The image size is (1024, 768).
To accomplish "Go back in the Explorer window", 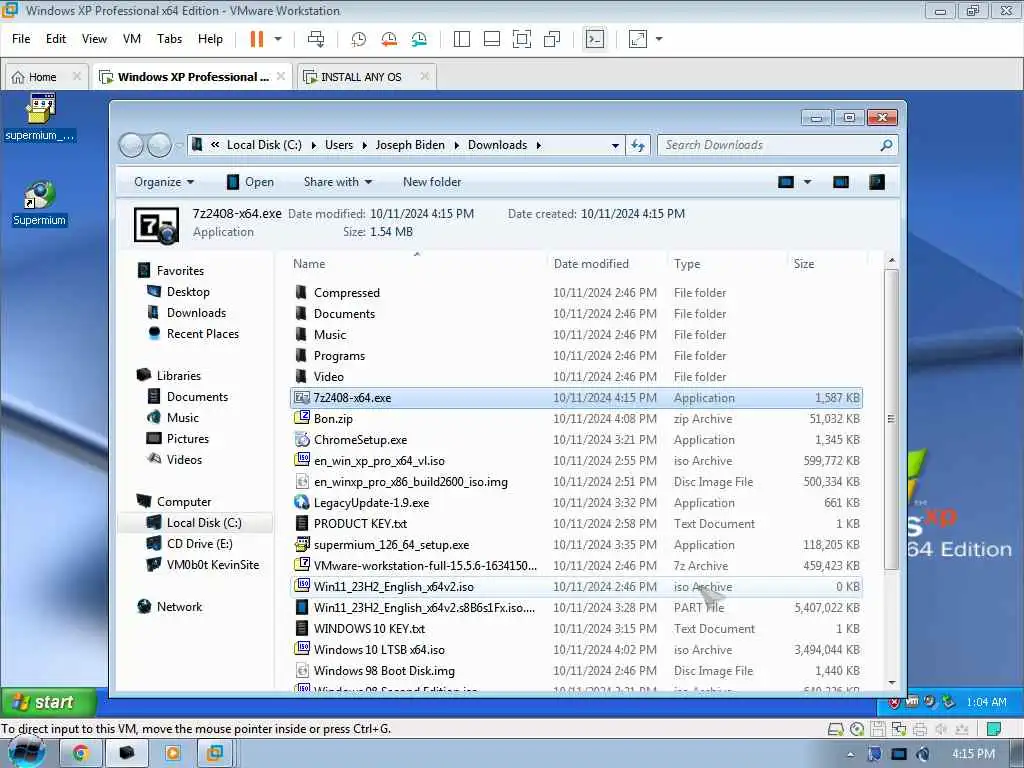I will tap(131, 145).
